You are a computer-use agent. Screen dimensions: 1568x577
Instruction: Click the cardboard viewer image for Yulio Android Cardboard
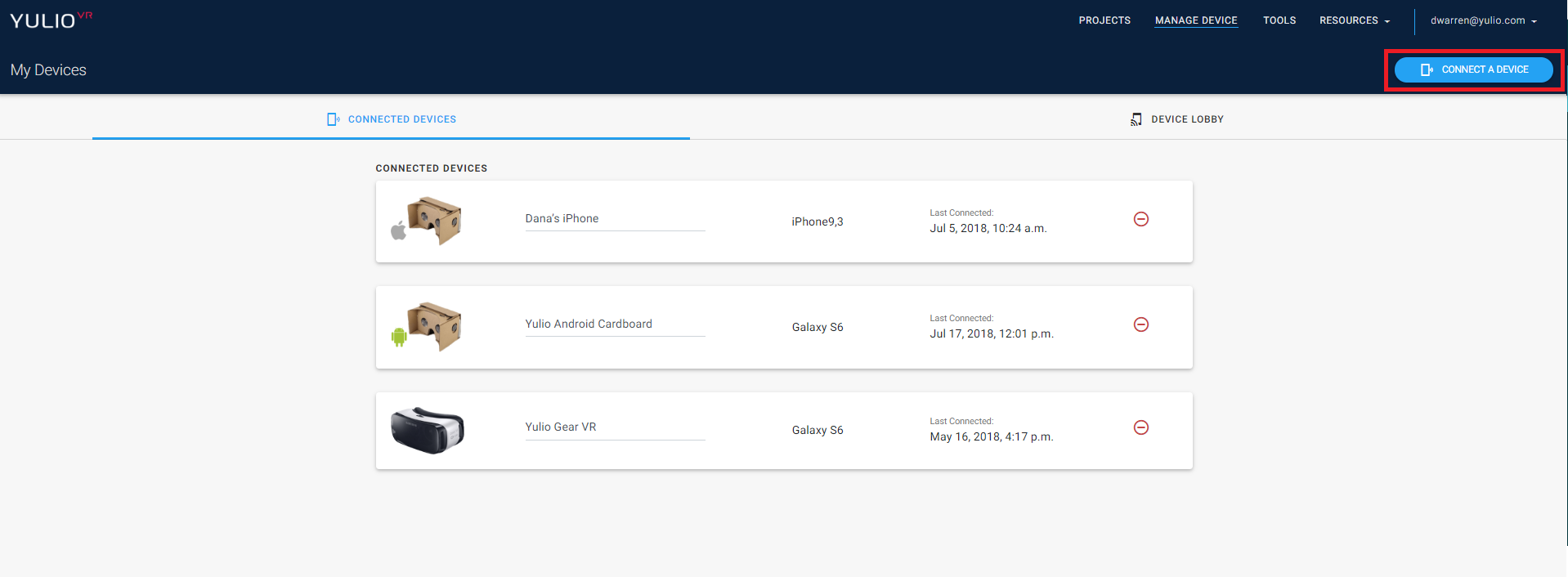pyautogui.click(x=435, y=326)
